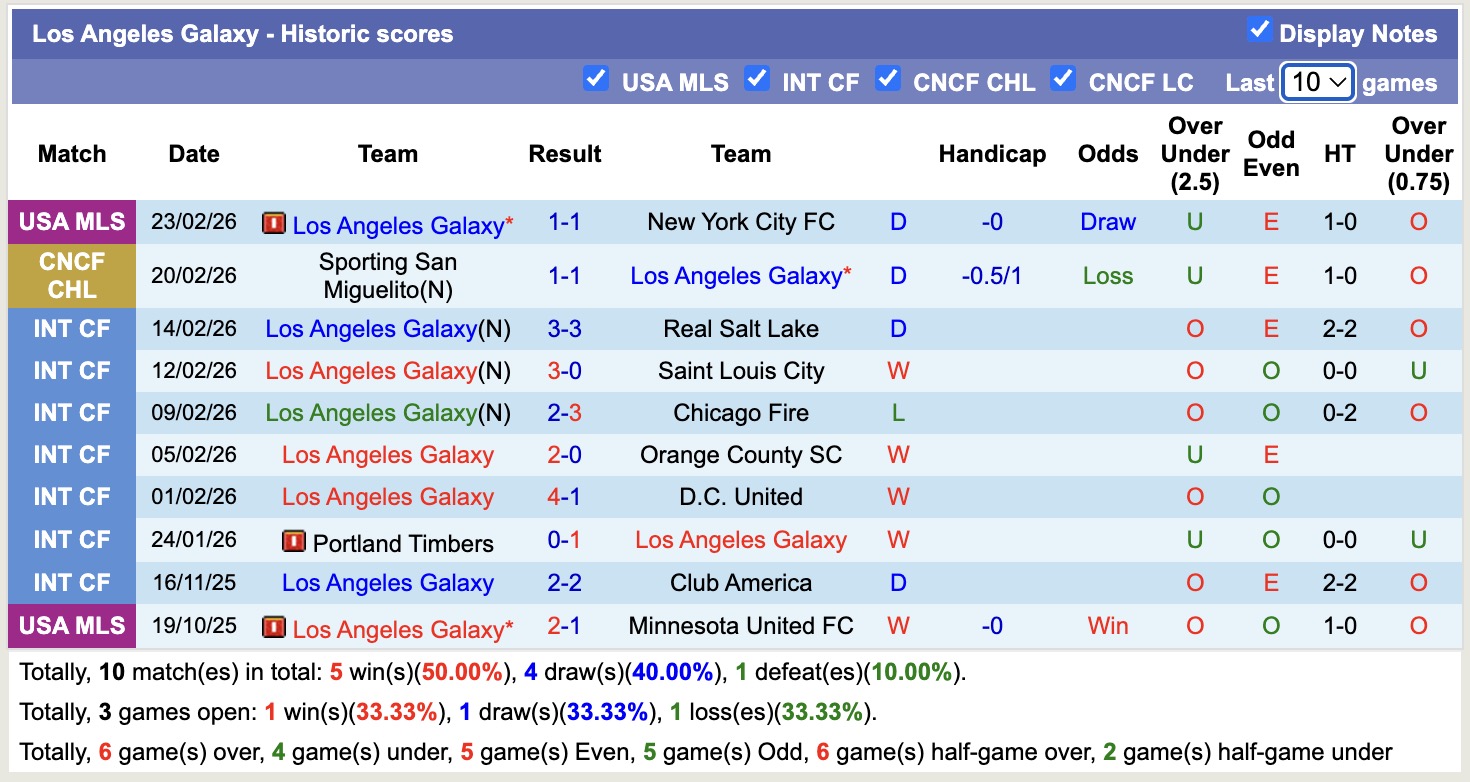Click the Minnesota United FC link
Image resolution: width=1470 pixels, height=782 pixels.
[740, 627]
